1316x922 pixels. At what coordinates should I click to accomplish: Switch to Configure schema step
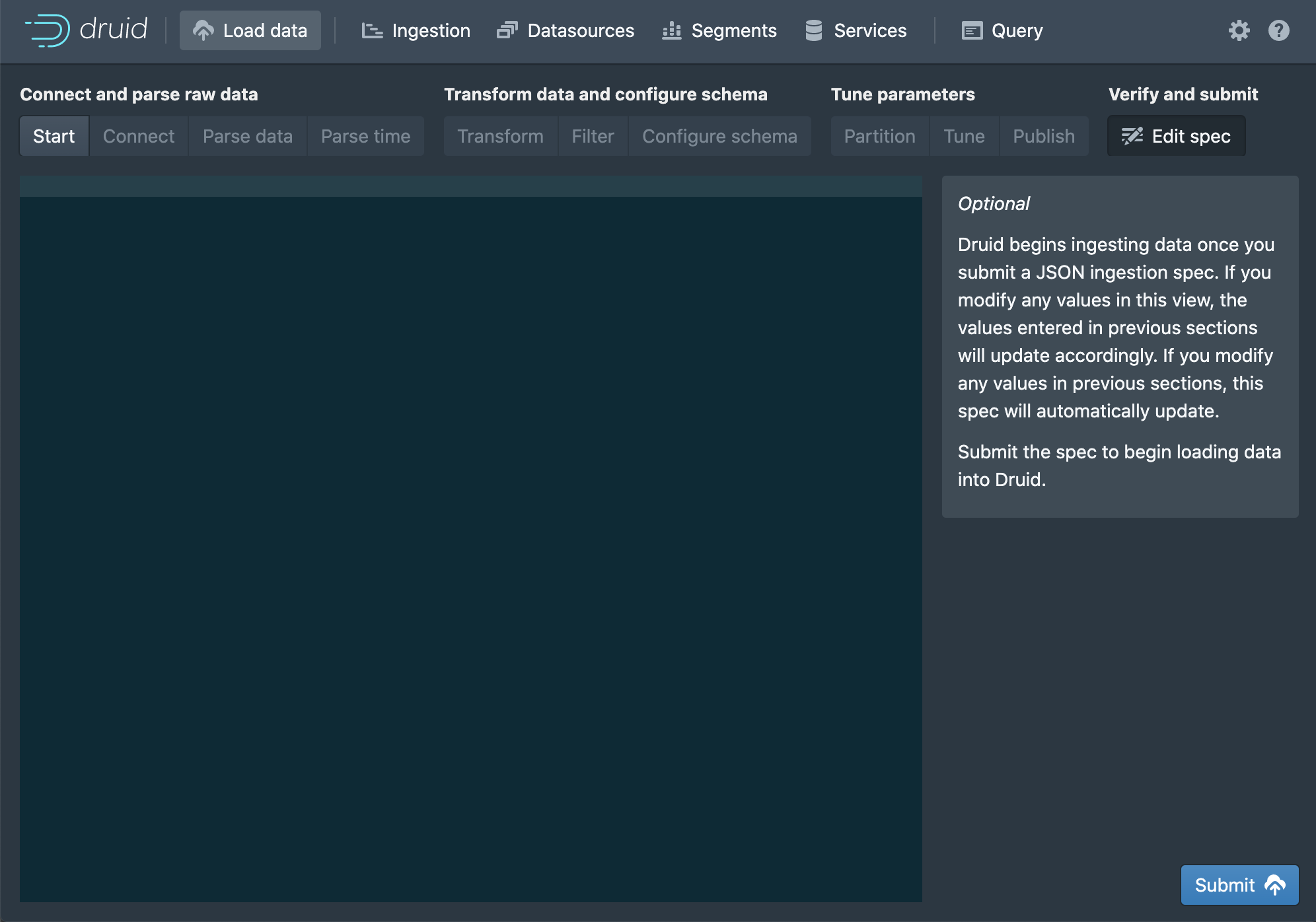point(719,136)
